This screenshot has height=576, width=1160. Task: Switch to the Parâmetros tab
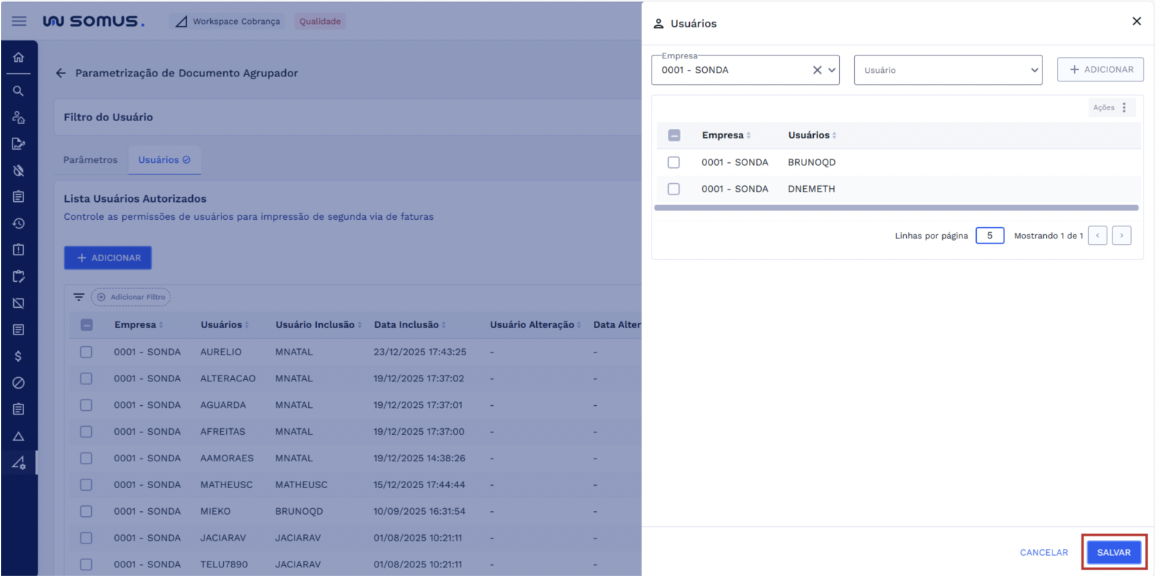(x=90, y=160)
